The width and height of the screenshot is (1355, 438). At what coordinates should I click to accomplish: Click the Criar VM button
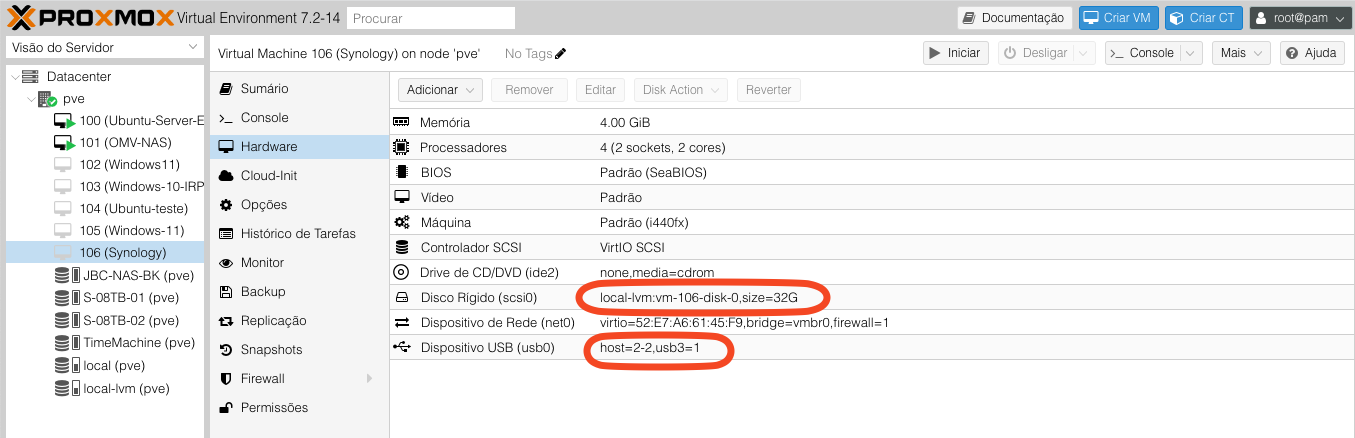tap(1117, 18)
